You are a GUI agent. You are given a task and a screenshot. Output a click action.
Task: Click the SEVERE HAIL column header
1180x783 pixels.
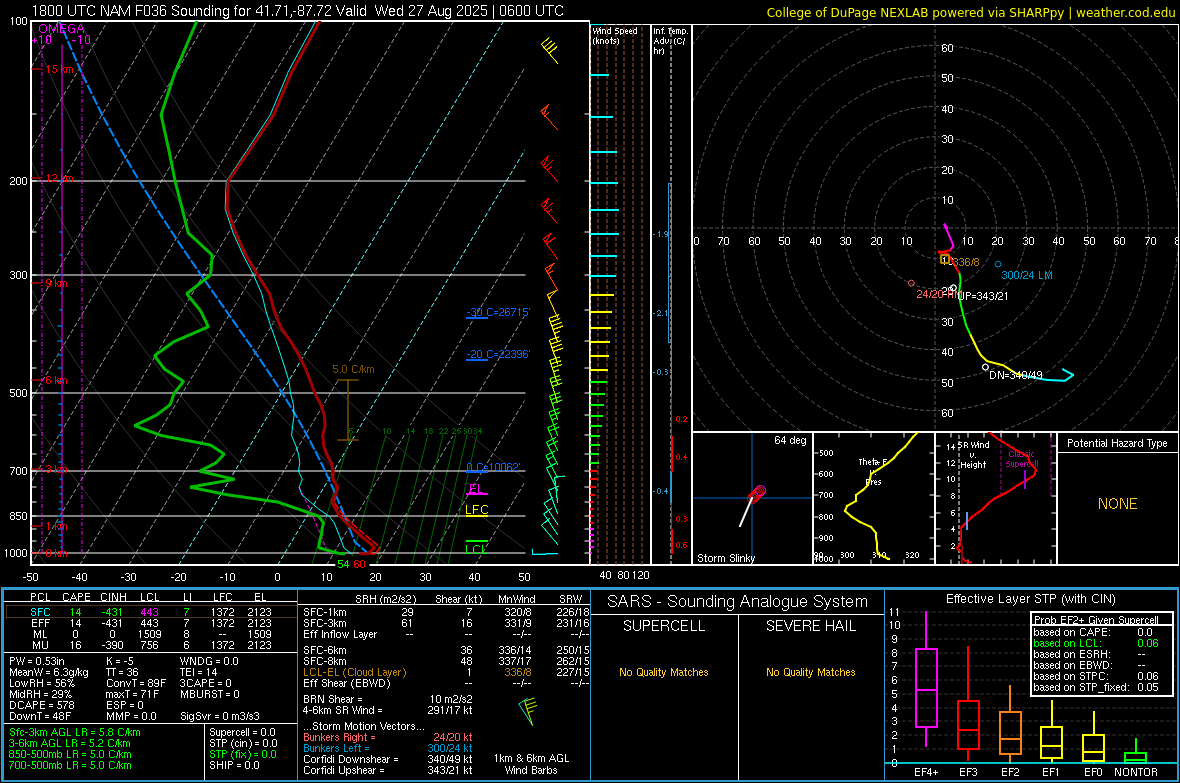[x=810, y=626]
